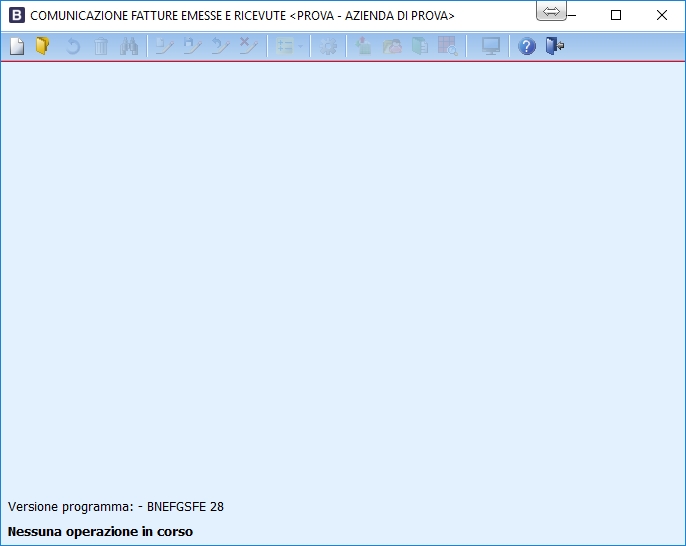Viewport: 686px width, 546px height.
Task: Click the binoculars Search icon
Action: coord(129,46)
